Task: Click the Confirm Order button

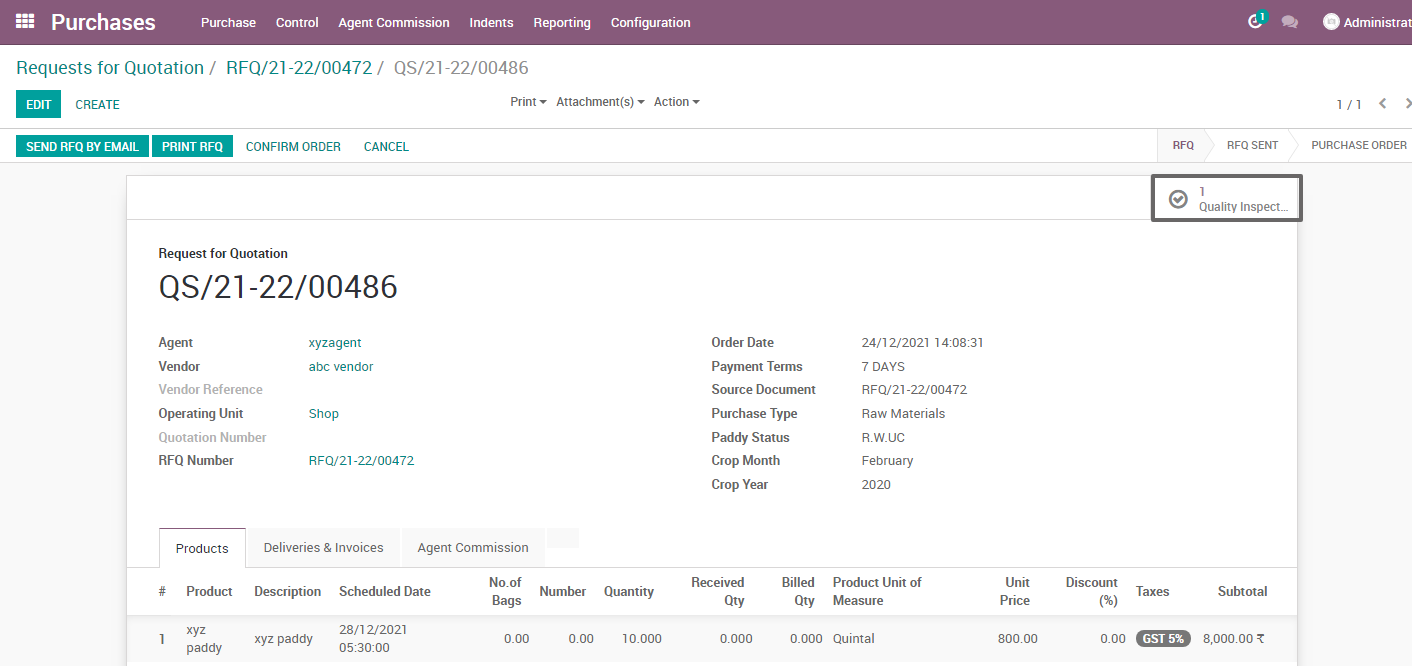Action: click(293, 146)
